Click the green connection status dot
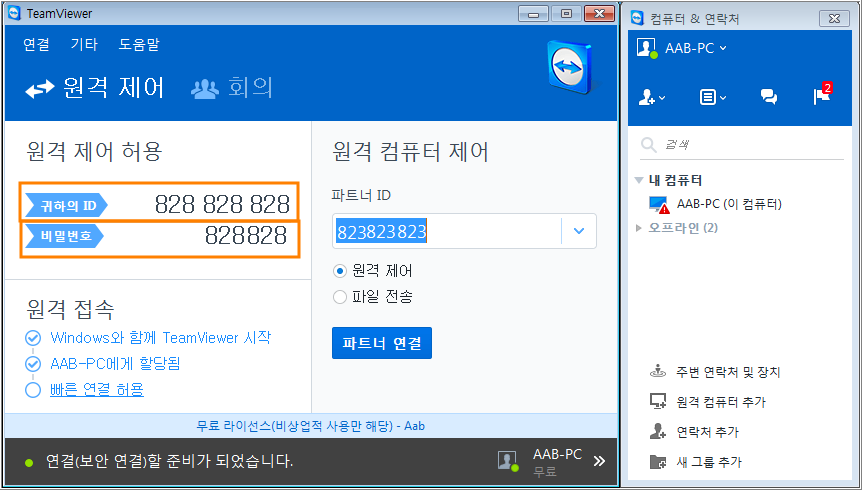This screenshot has width=862, height=490. [29, 461]
